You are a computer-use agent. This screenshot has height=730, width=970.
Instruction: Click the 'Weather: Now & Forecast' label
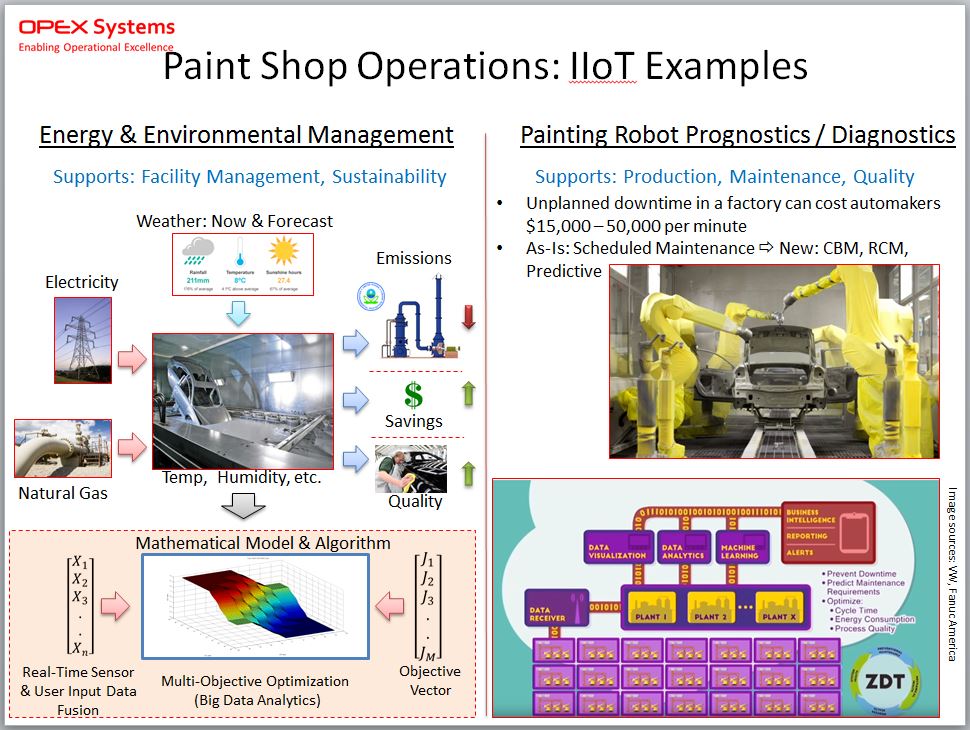point(234,221)
